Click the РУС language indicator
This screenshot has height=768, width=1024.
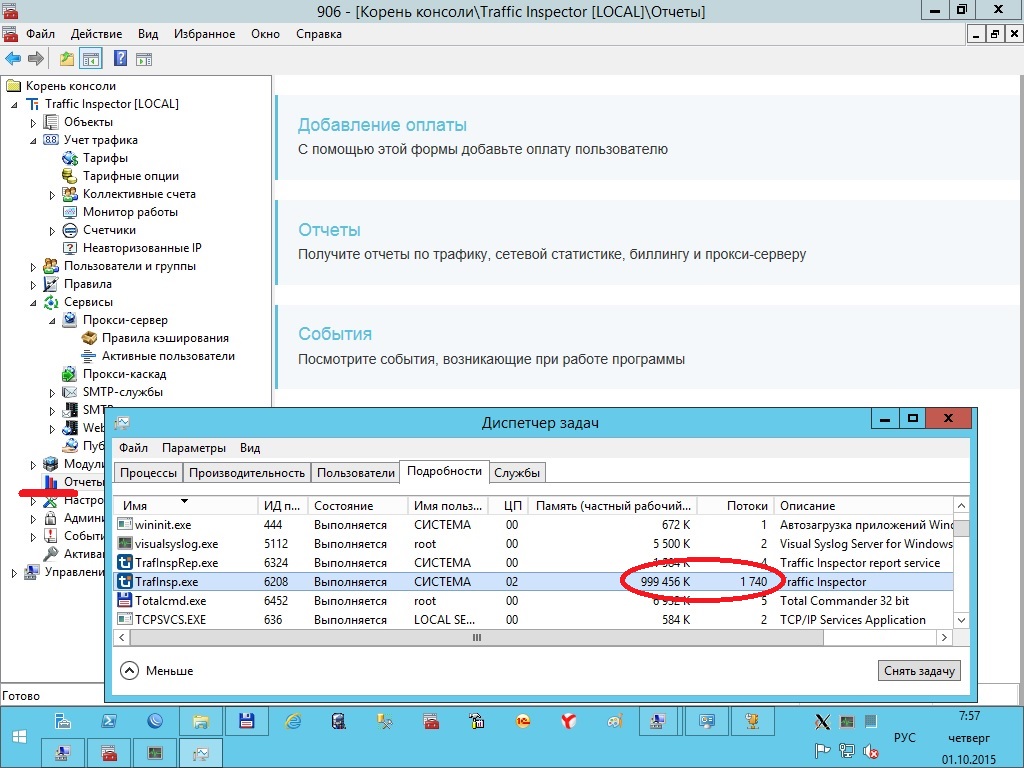tap(904, 737)
